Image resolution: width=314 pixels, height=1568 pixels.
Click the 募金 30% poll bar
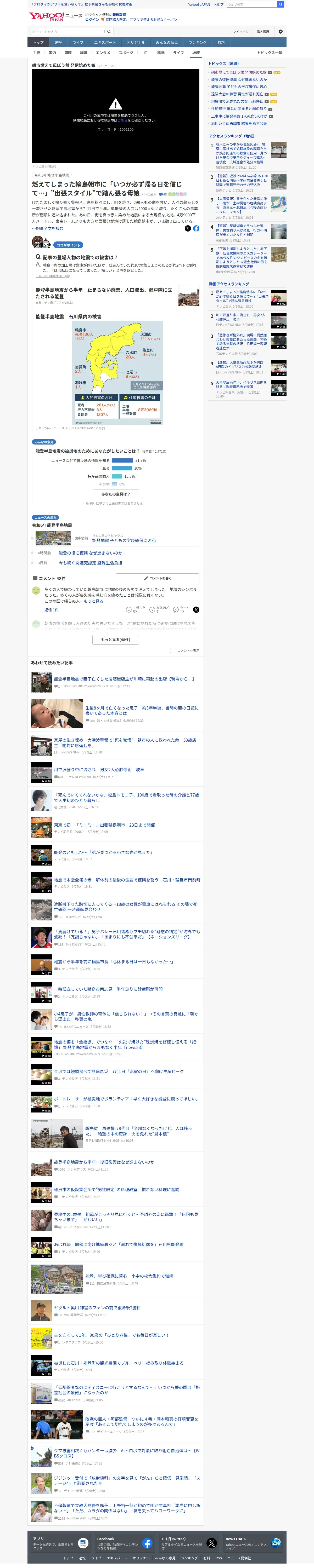click(x=121, y=468)
